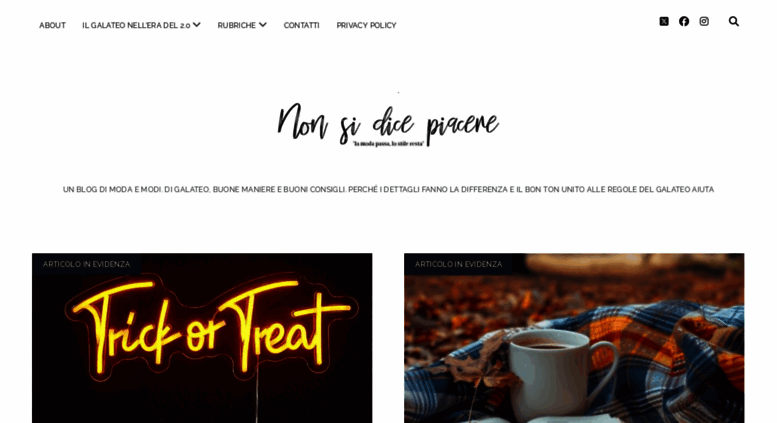
Task: Open the autumn coffee cup featured article image
Action: tap(574, 338)
